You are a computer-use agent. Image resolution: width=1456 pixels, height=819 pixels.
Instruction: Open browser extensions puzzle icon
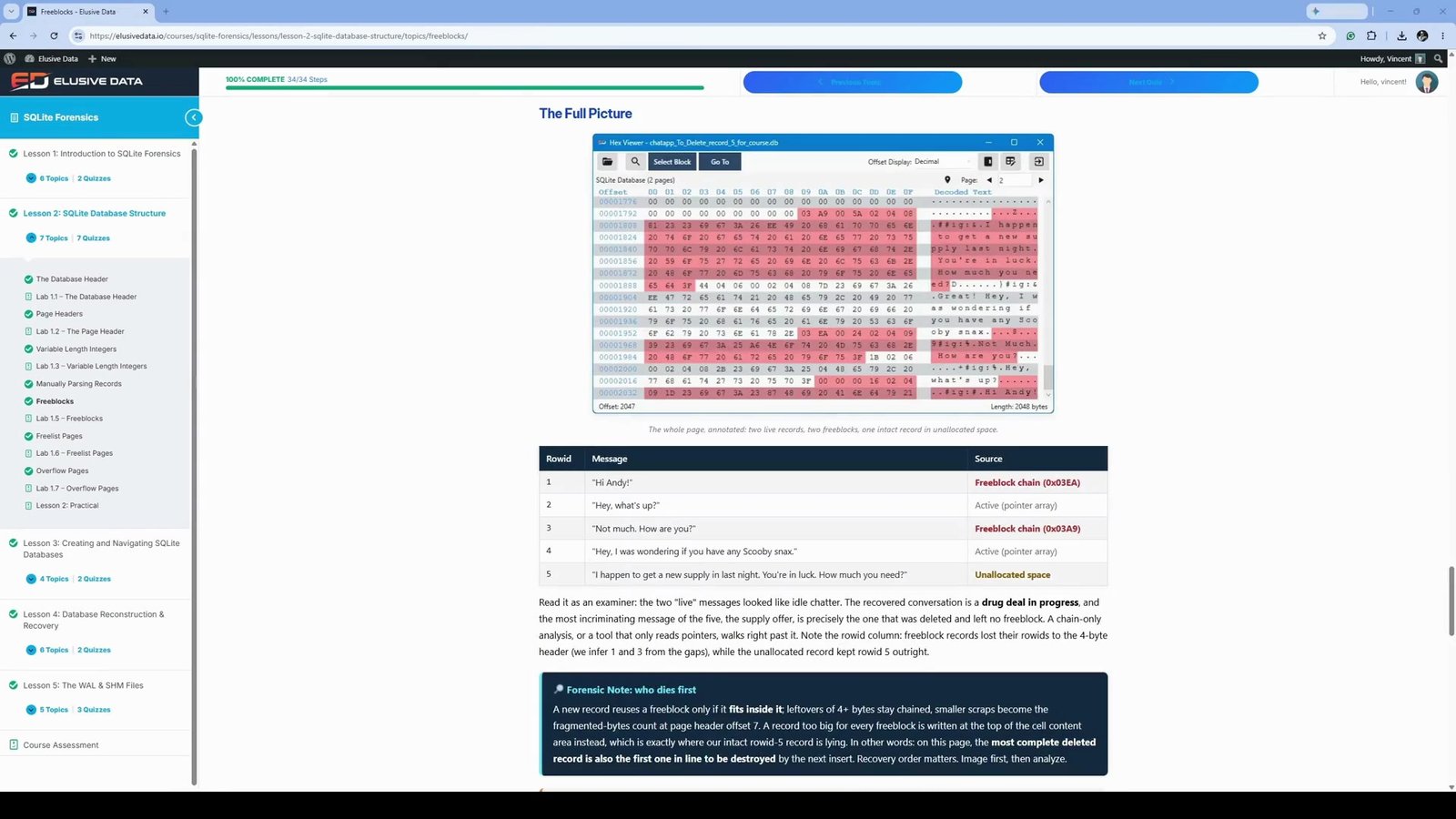[1371, 35]
